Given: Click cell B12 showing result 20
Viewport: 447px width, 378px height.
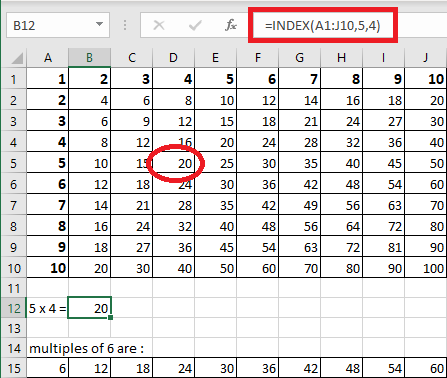Looking at the screenshot, I should coord(89,308).
